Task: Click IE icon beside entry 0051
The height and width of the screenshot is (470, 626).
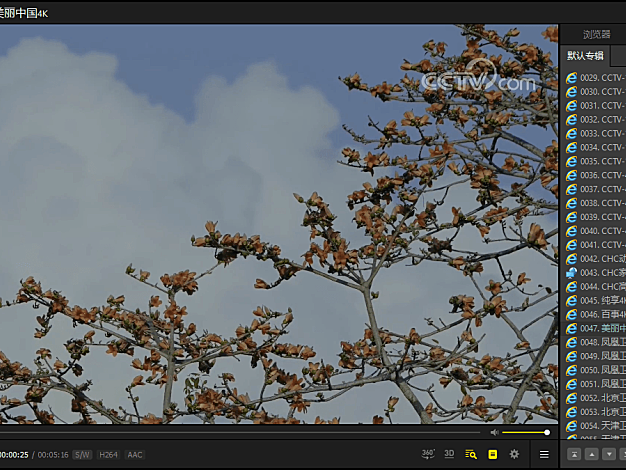Action: (x=571, y=384)
